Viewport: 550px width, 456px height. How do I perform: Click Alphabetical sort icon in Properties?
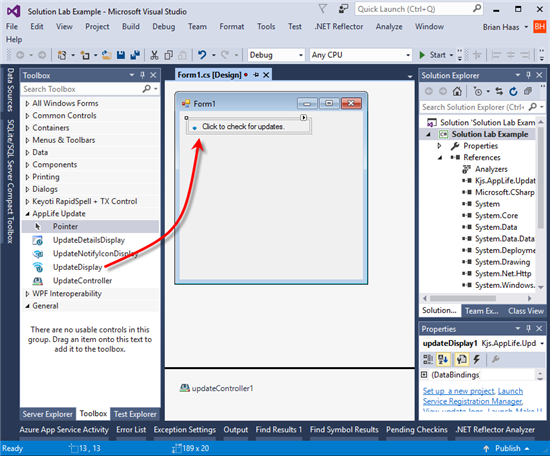pyautogui.click(x=443, y=359)
